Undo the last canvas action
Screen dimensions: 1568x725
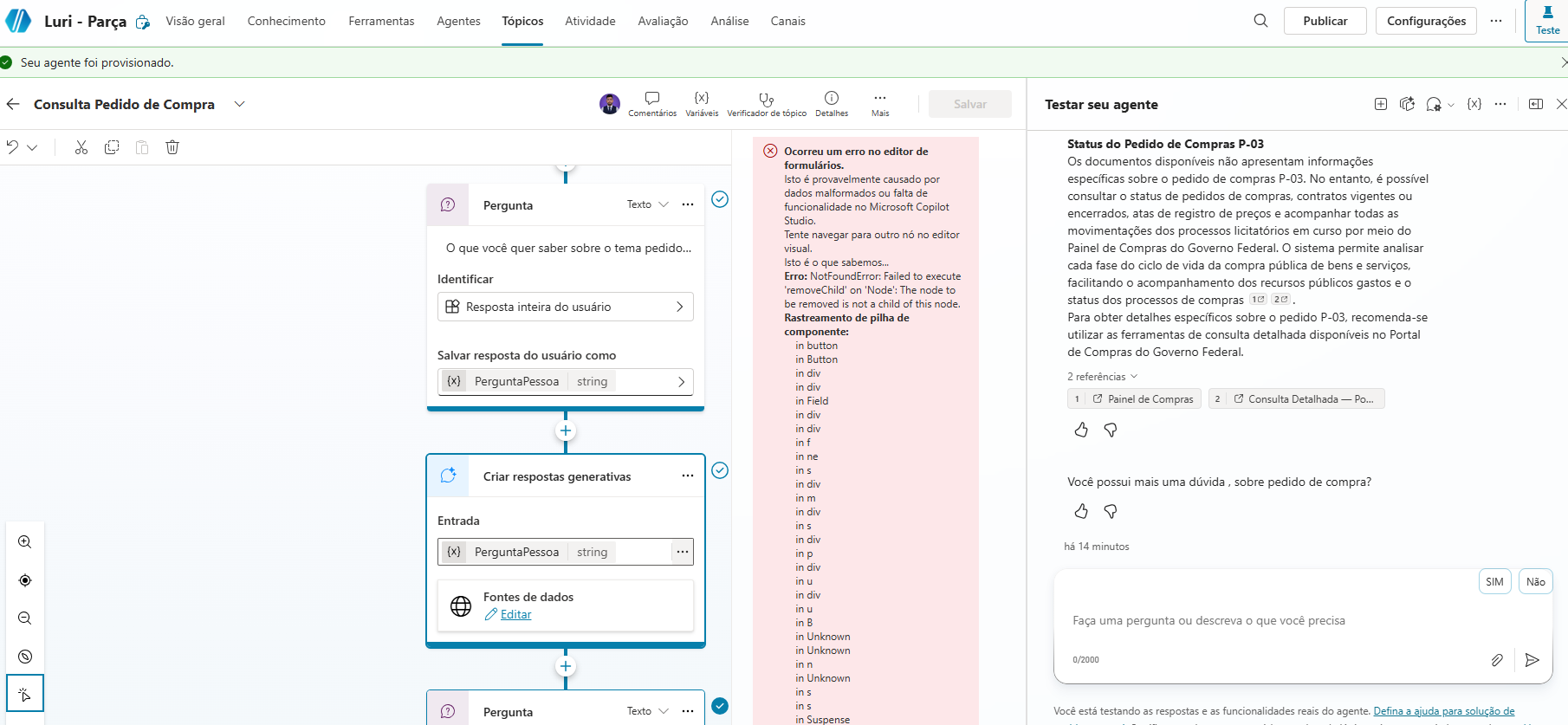click(12, 147)
